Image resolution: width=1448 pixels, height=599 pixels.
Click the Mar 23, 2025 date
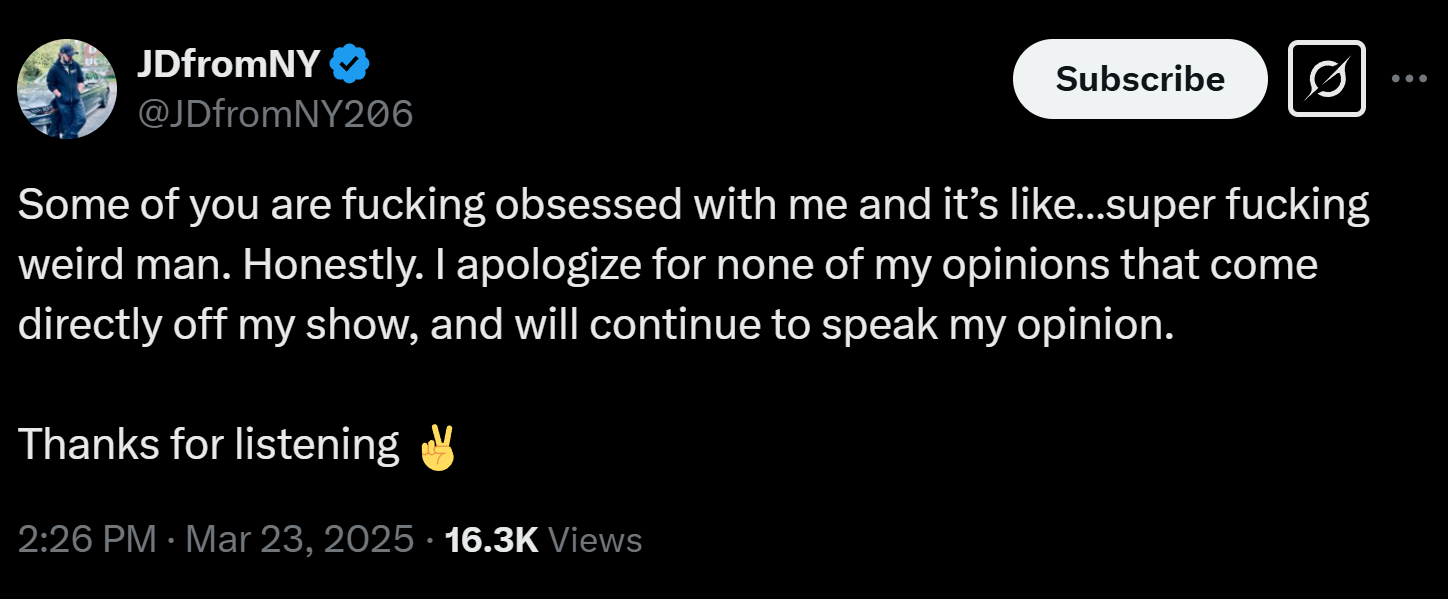coord(299,540)
